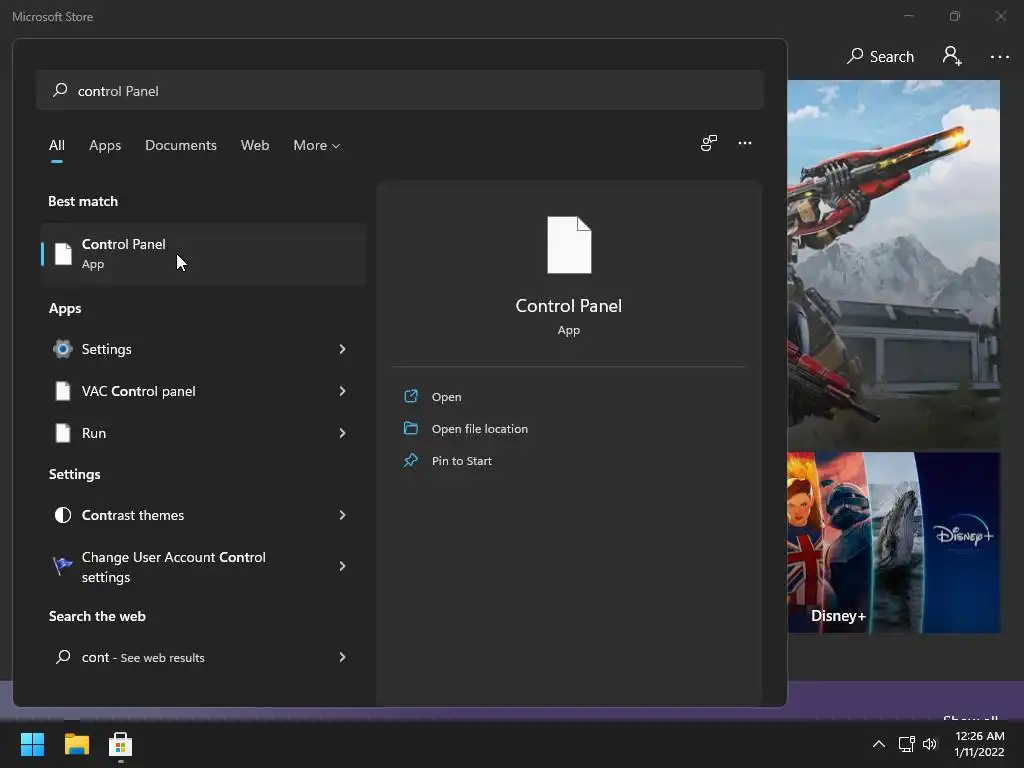The width and height of the screenshot is (1024, 768).
Task: Open the sci-fi game banner in Microsoft Store
Action: click(x=893, y=264)
